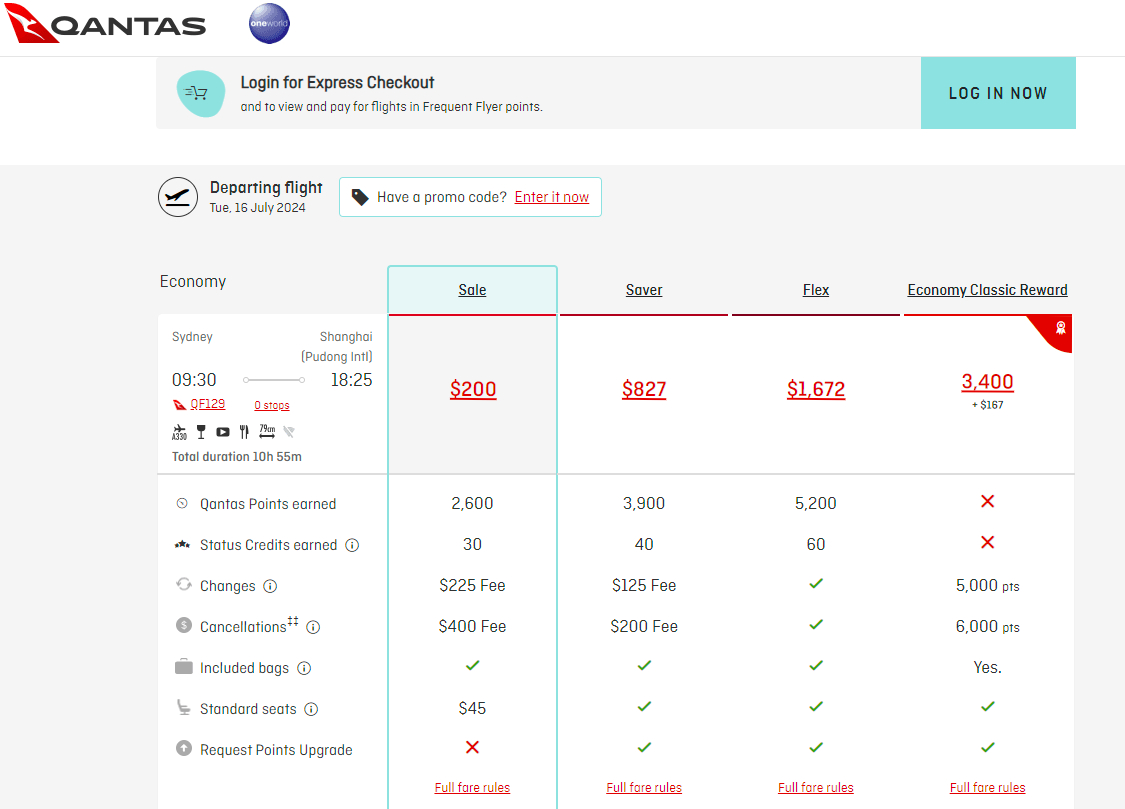Screen dimensions: 1125x809
Task: Click the Standard seats seat icon
Action: tap(184, 708)
